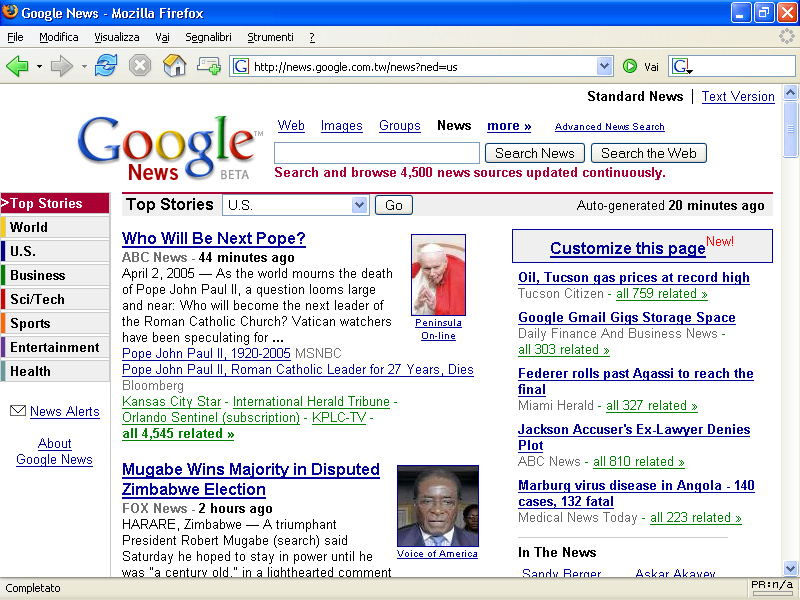Open the About Google News link
Image resolution: width=800 pixels, height=600 pixels.
[x=55, y=452]
